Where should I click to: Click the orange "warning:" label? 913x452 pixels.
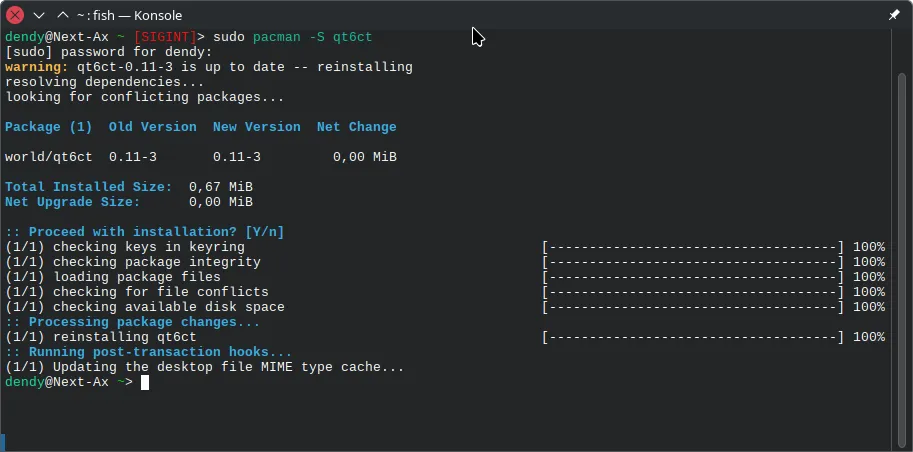pos(36,67)
